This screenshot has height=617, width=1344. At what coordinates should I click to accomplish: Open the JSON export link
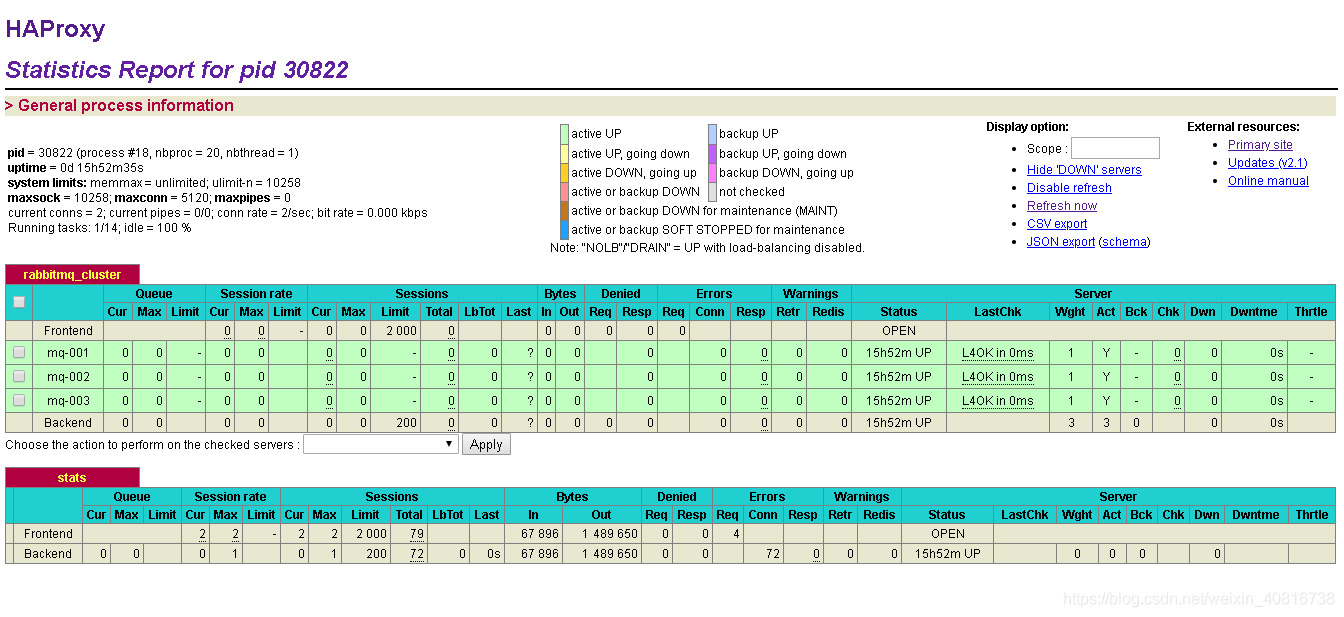coord(1061,242)
